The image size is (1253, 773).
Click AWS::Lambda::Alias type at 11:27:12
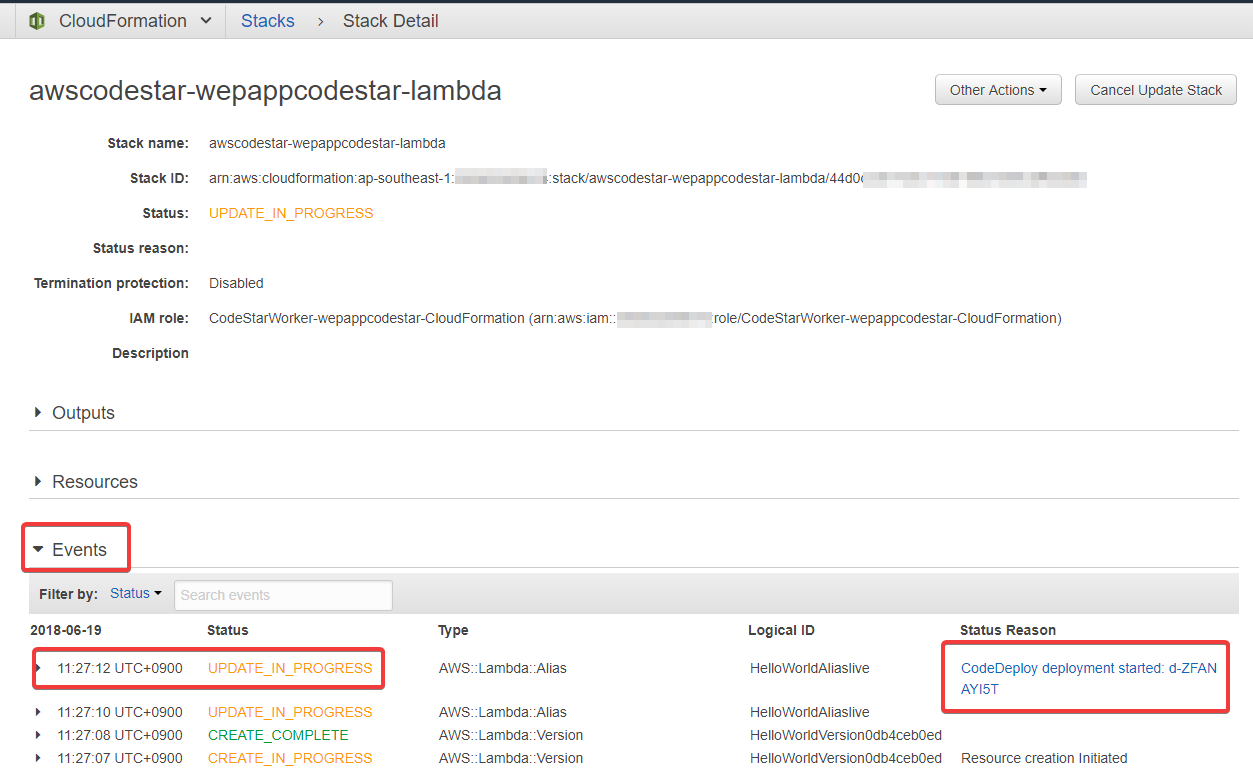[503, 668]
